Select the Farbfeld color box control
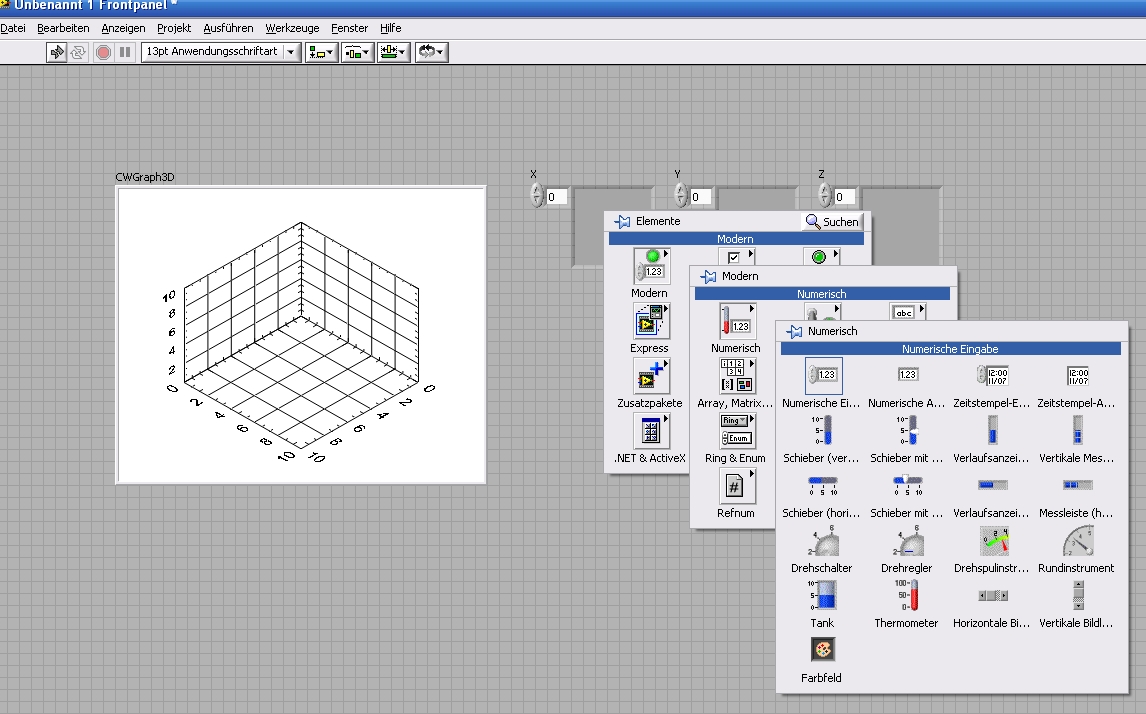This screenshot has height=714, width=1146. pyautogui.click(x=822, y=651)
